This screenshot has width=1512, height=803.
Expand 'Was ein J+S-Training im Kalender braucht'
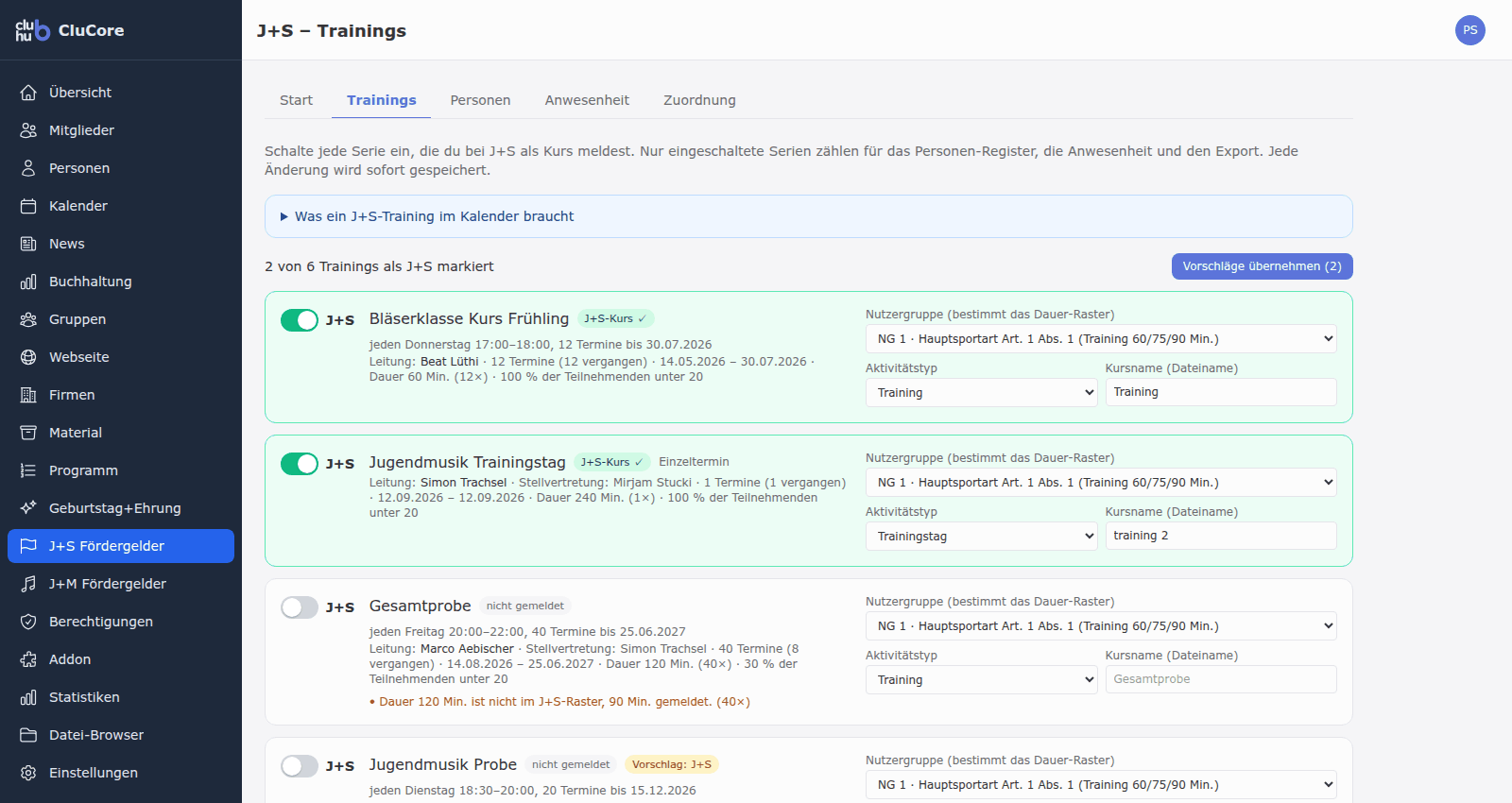coord(808,216)
